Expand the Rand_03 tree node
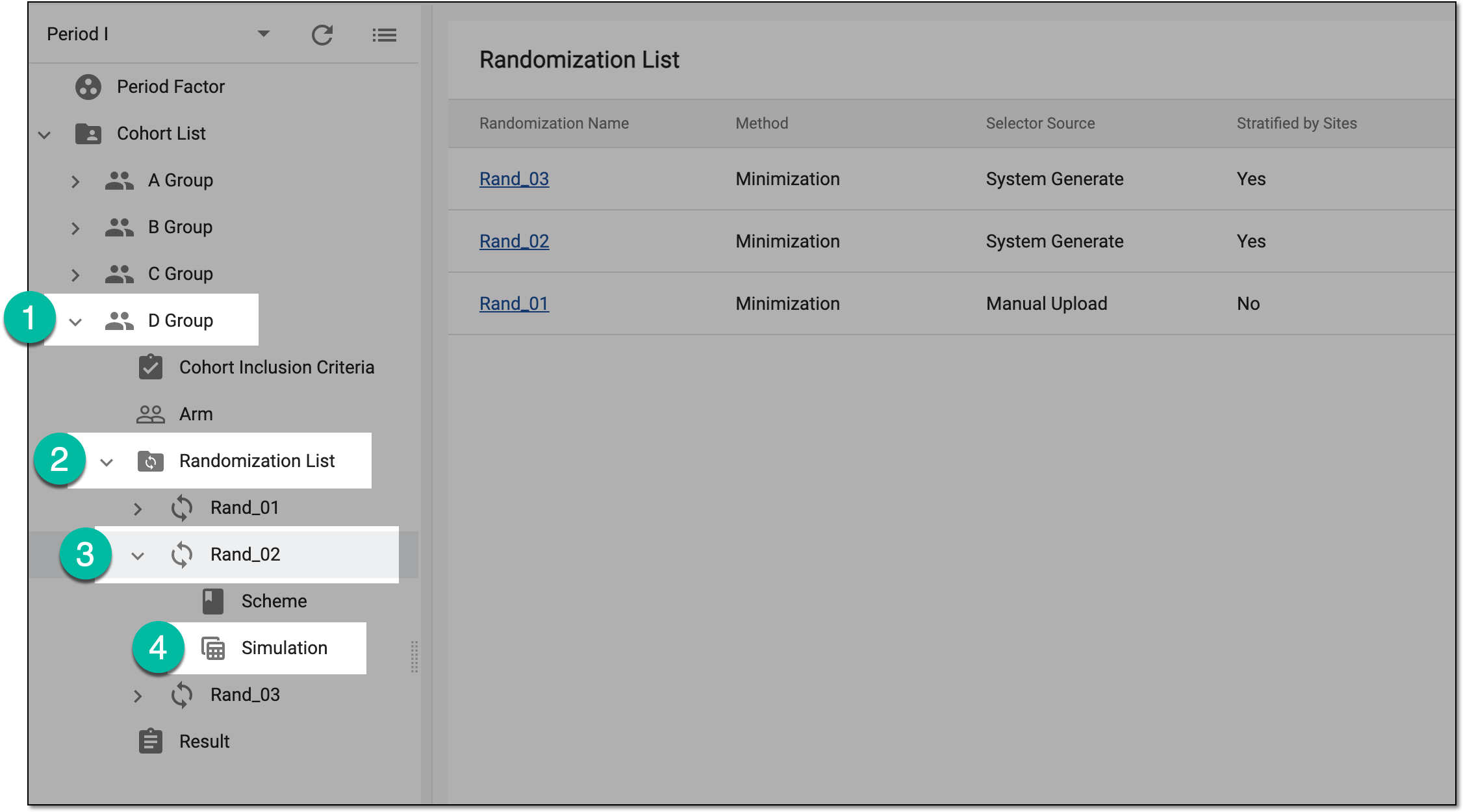 tap(138, 696)
